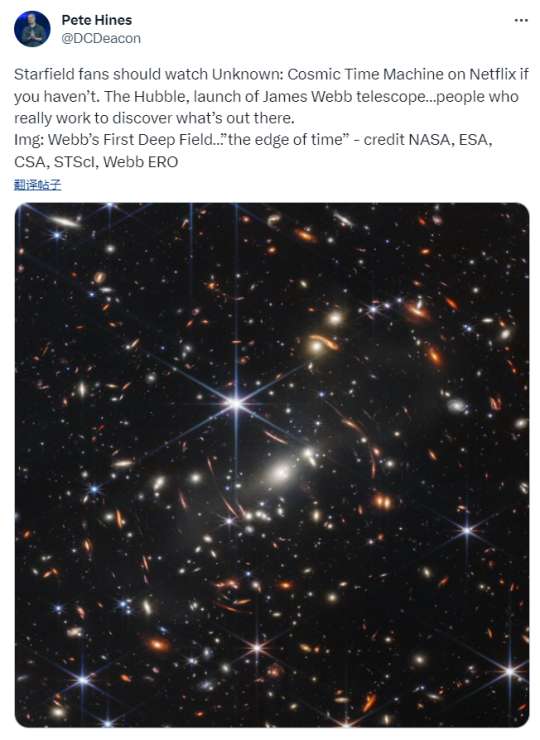Open the @DCDeacon handle link
The height and width of the screenshot is (740, 540).
(x=101, y=38)
